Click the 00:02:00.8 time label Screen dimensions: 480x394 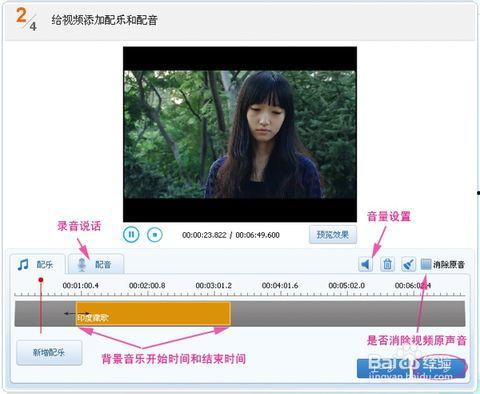click(147, 286)
